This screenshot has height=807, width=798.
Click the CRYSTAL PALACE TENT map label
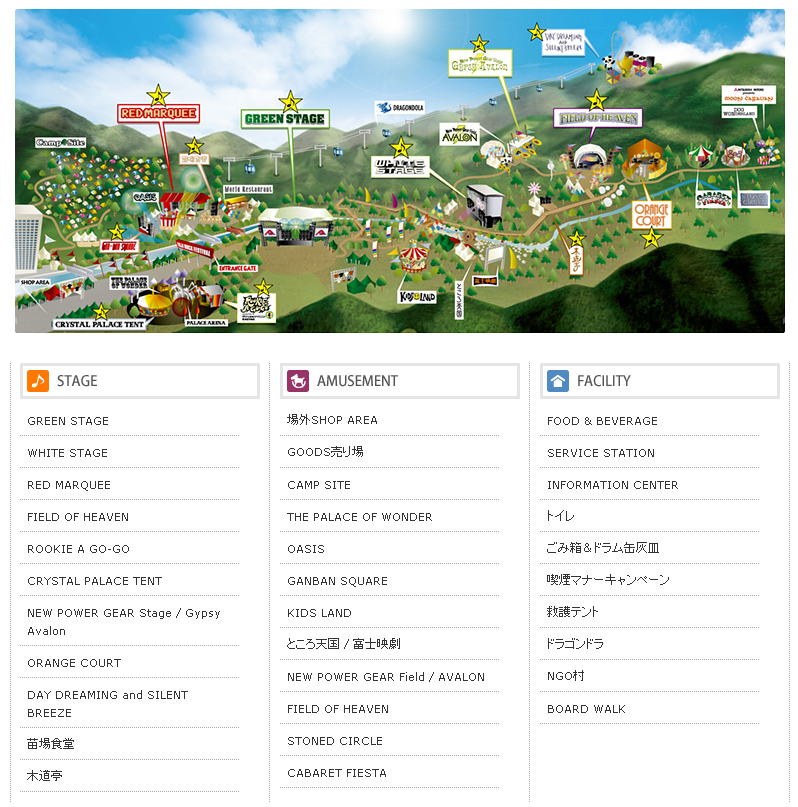pyautogui.click(x=99, y=324)
